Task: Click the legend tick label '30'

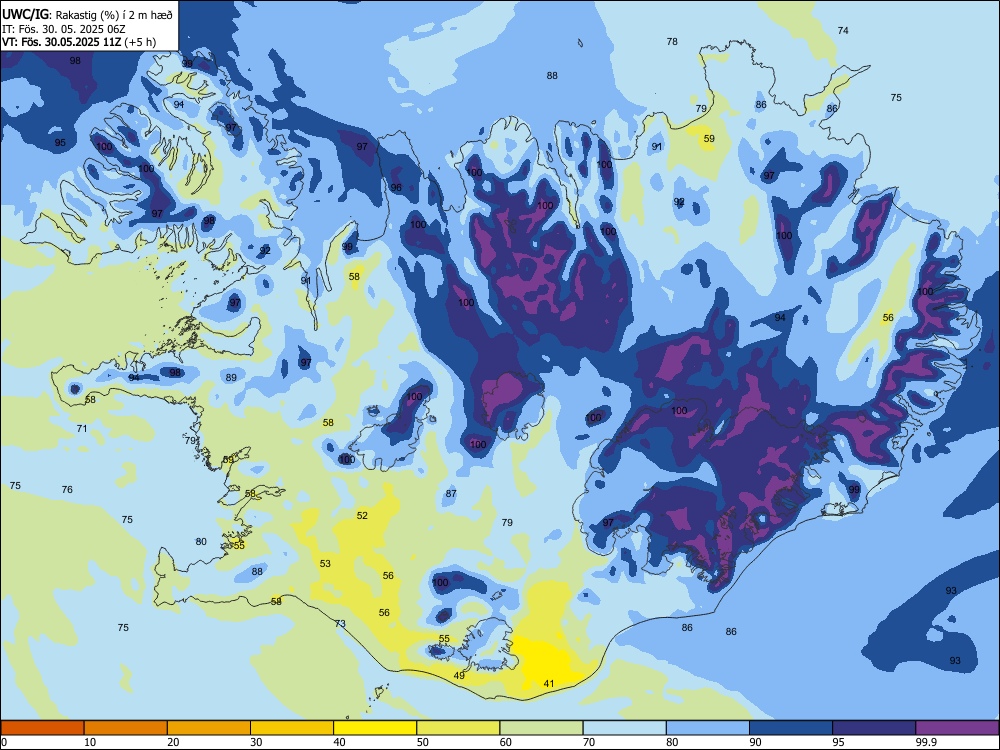Action: click(256, 742)
